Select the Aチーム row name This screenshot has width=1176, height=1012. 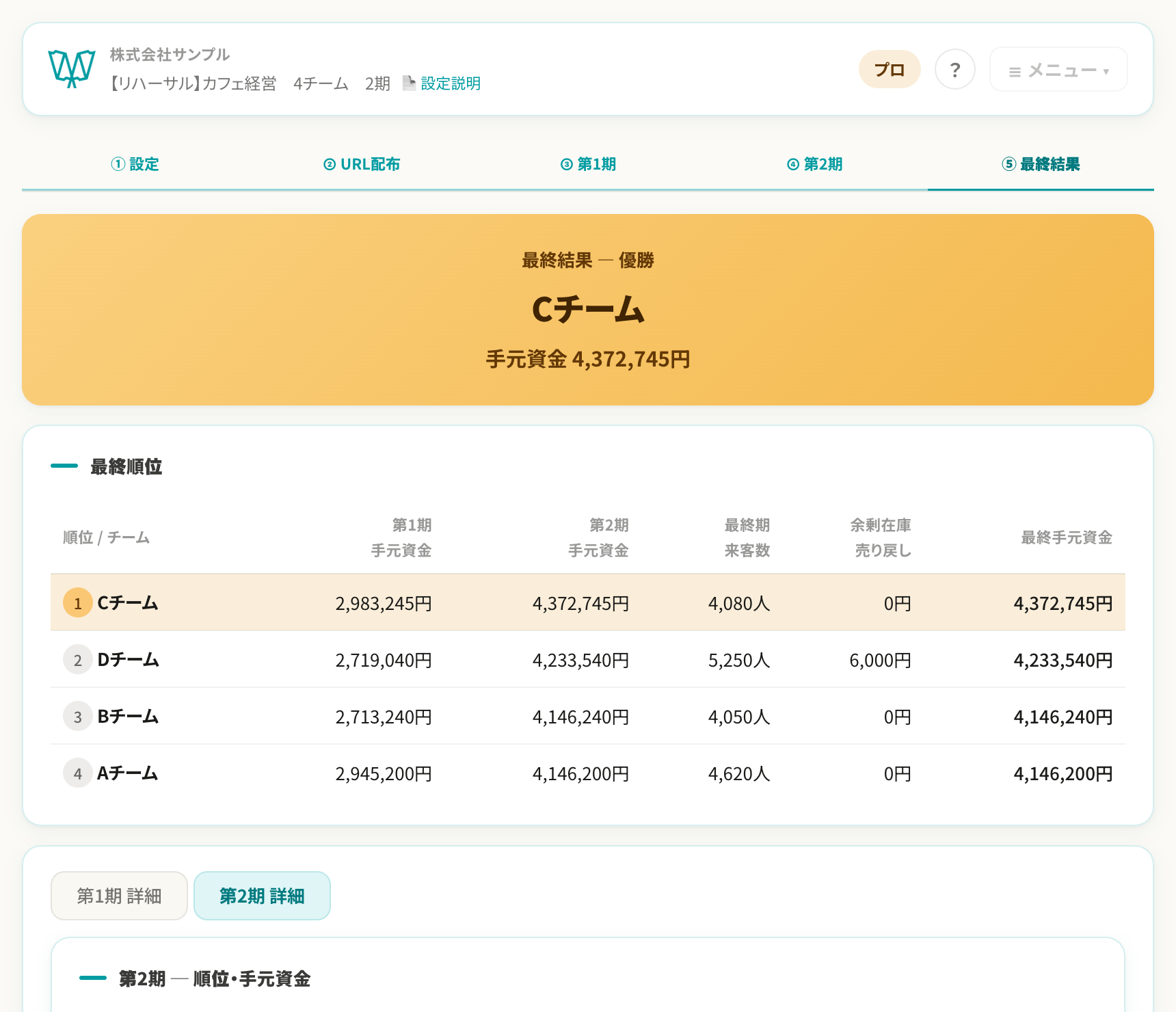click(128, 773)
